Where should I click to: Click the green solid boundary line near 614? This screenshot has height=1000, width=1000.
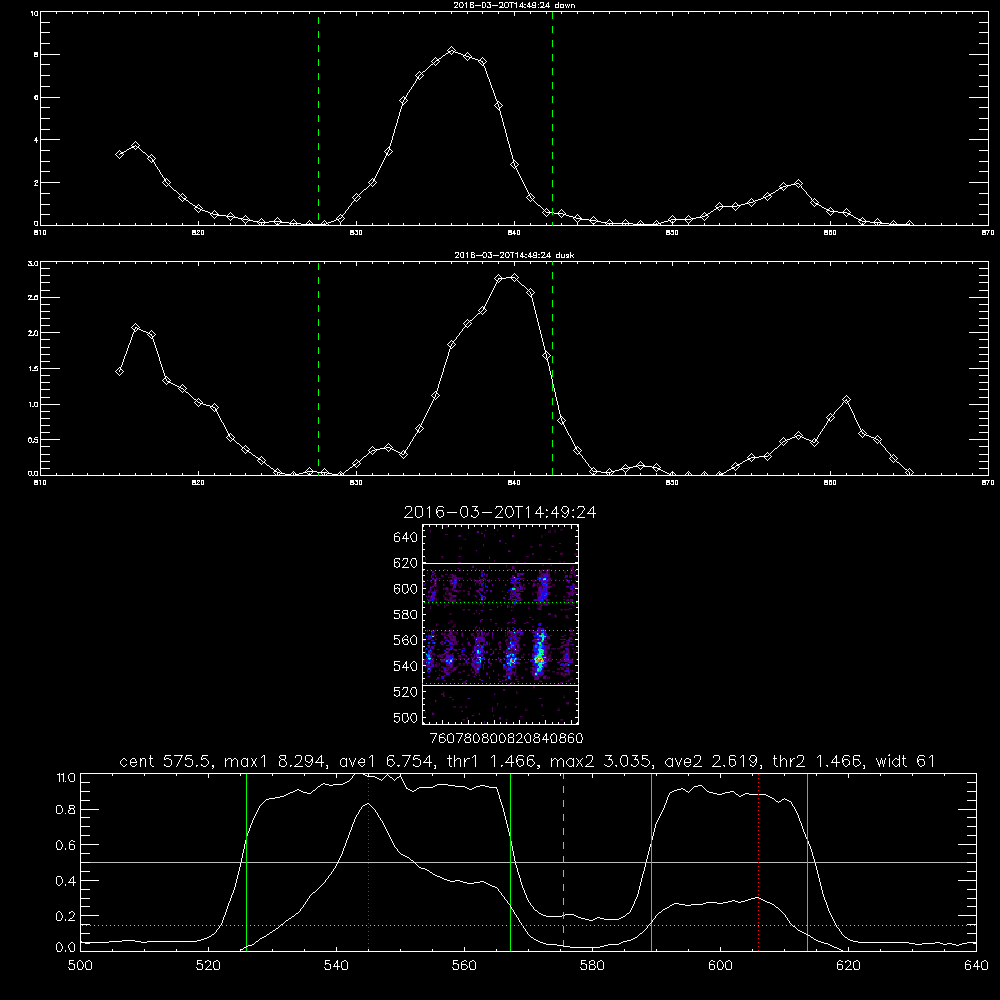807,861
